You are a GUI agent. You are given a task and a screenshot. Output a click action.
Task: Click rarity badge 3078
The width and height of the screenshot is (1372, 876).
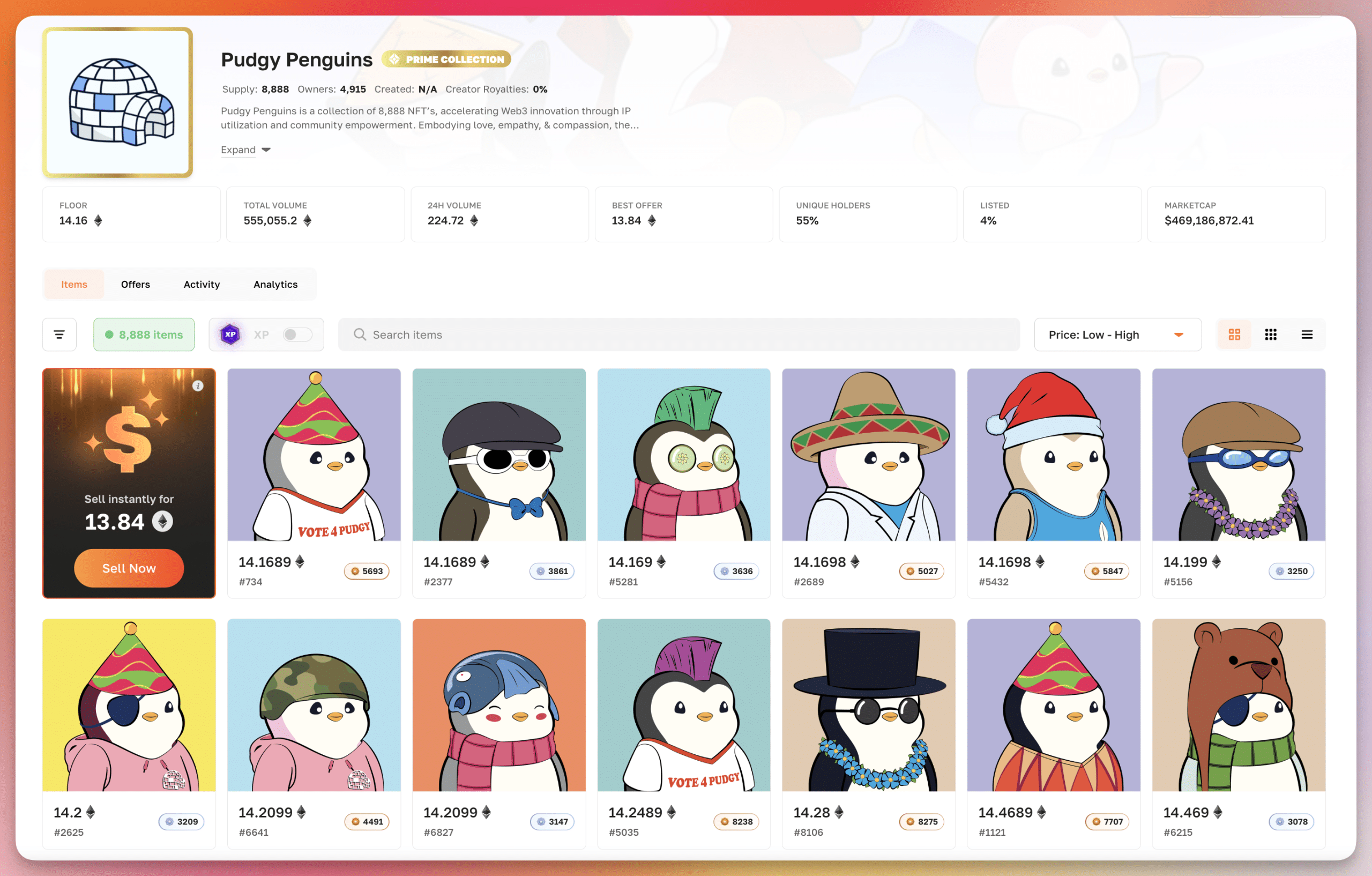(x=1292, y=822)
